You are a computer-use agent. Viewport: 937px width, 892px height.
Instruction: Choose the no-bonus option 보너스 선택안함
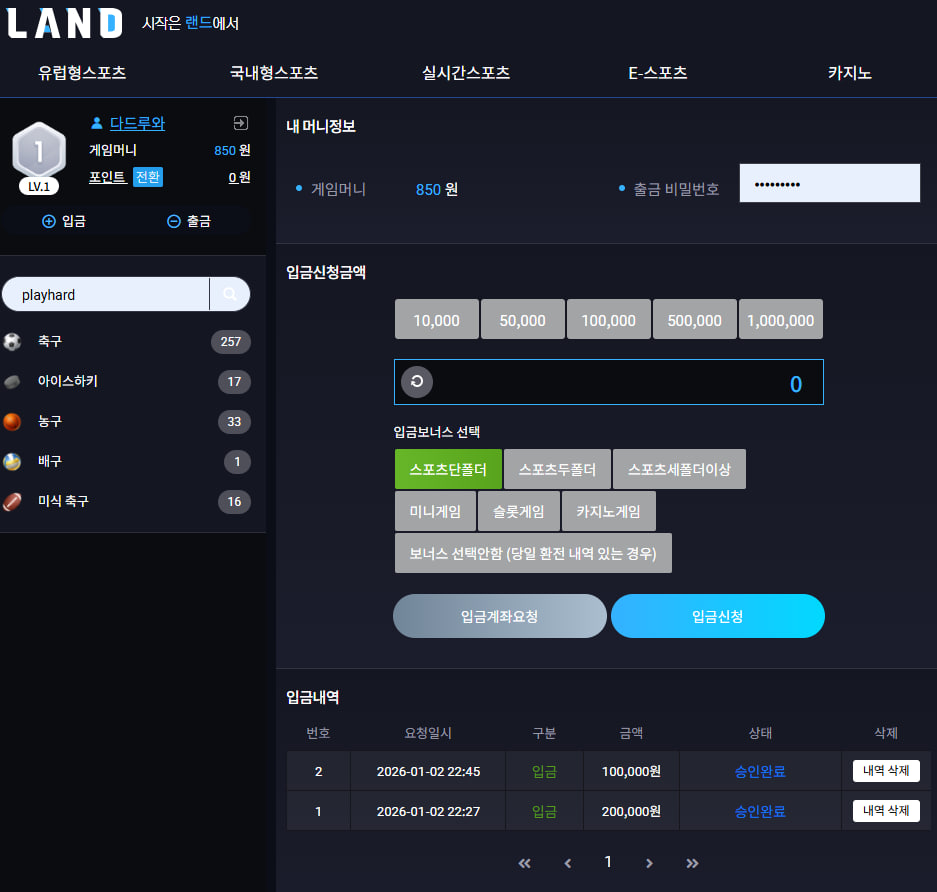pos(533,553)
